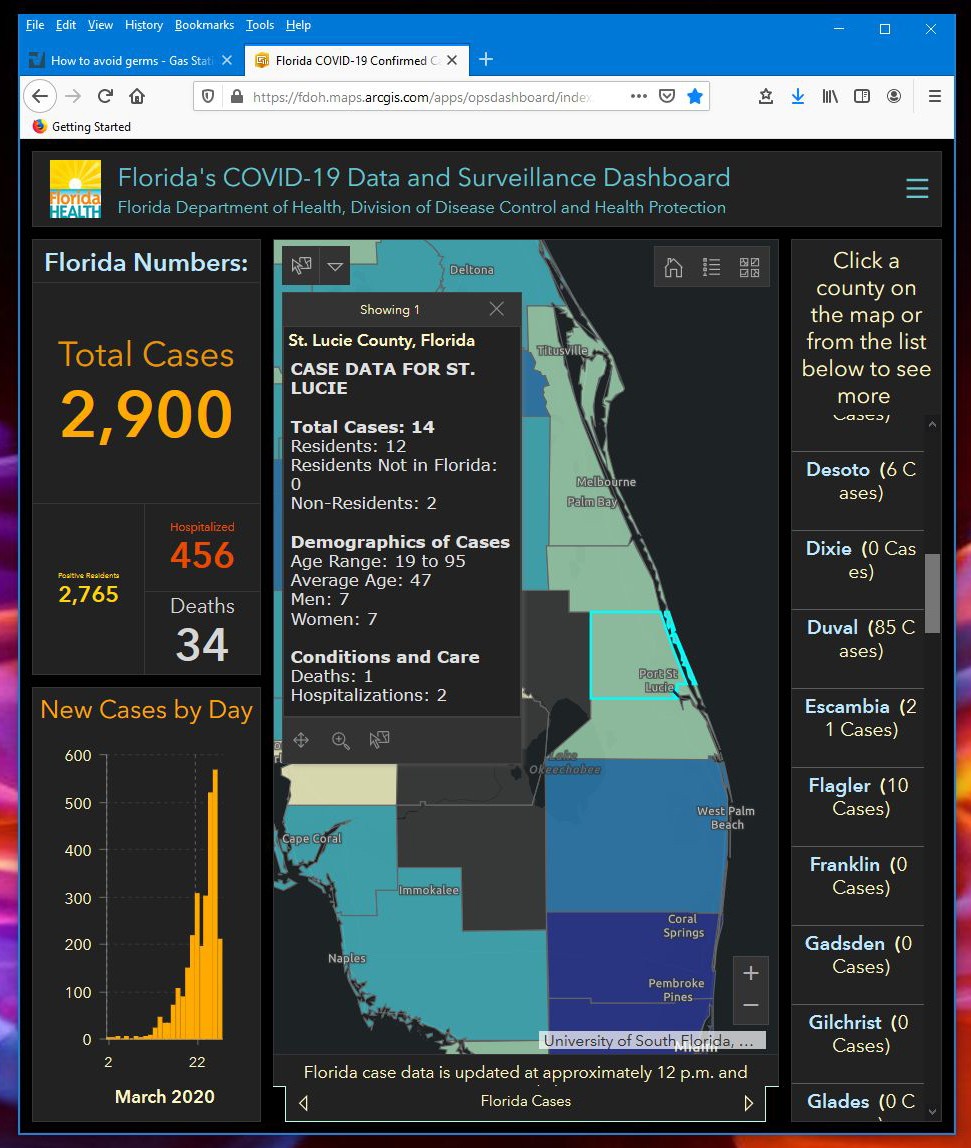Show site security padlock info
This screenshot has height=1148, width=971.
[x=237, y=96]
